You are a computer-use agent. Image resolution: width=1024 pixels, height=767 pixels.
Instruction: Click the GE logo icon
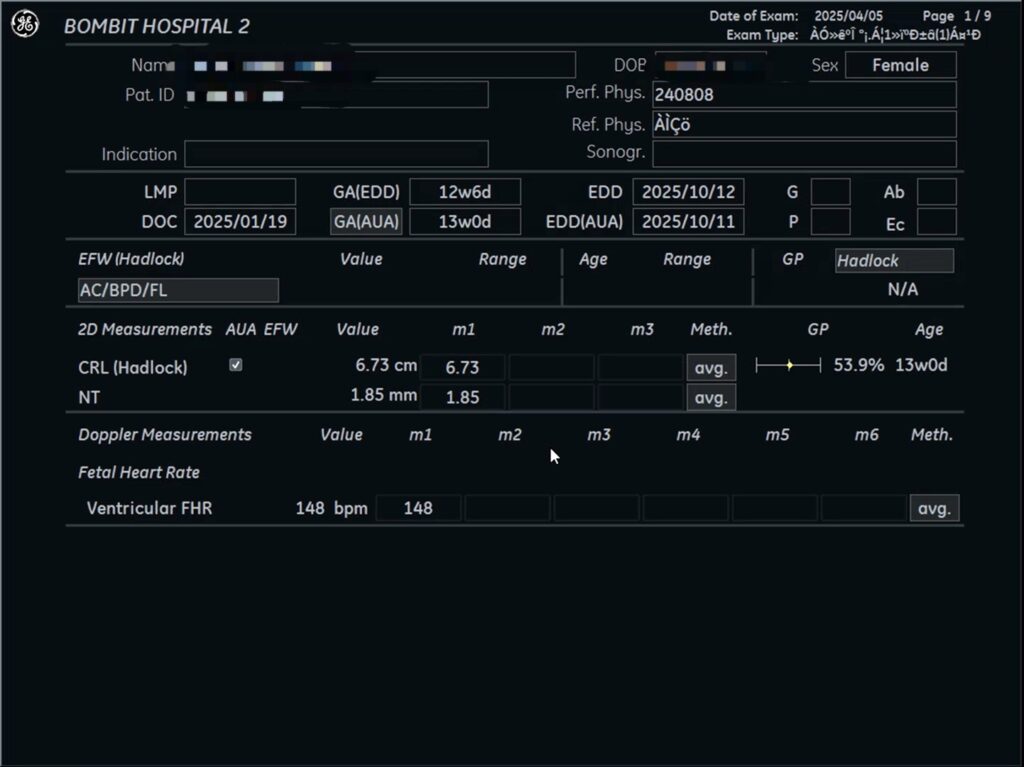point(25,25)
